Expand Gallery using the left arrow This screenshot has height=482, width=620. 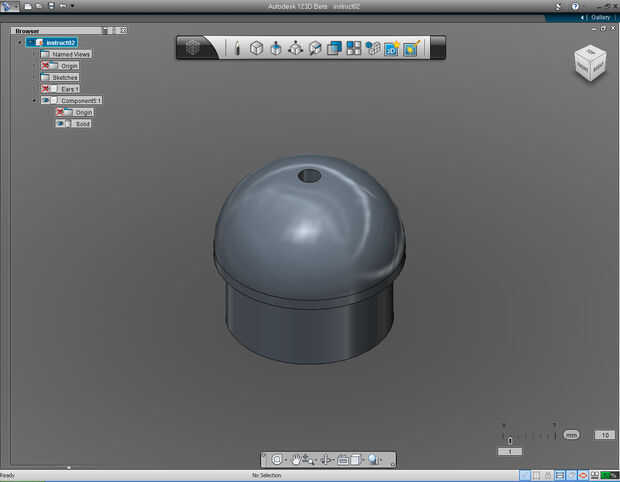[x=582, y=17]
